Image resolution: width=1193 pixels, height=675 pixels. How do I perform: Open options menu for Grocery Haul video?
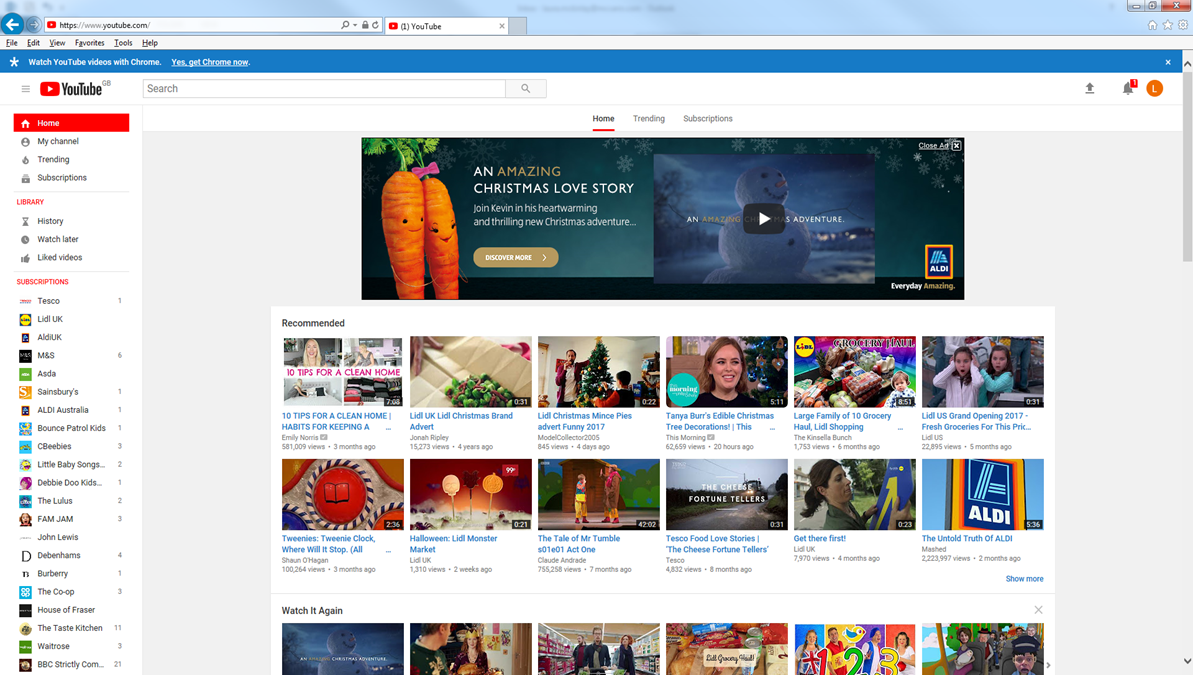coord(900,428)
